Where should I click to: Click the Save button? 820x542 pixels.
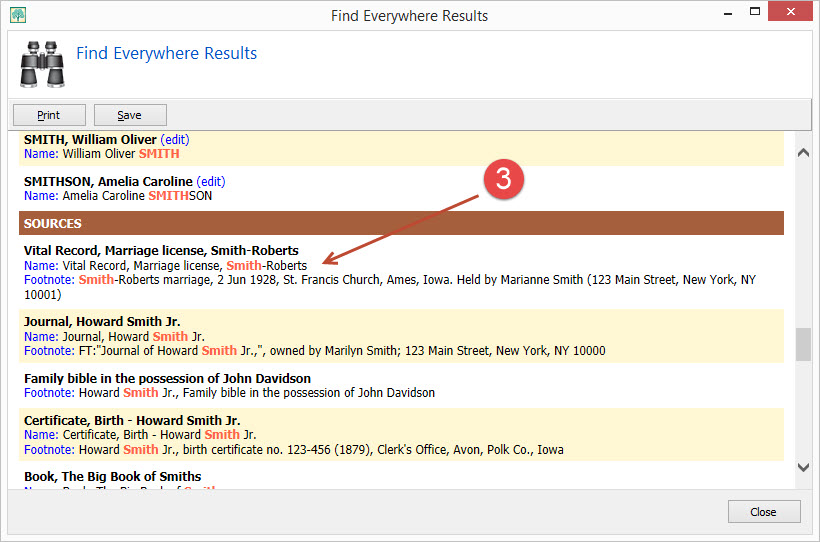click(130, 115)
